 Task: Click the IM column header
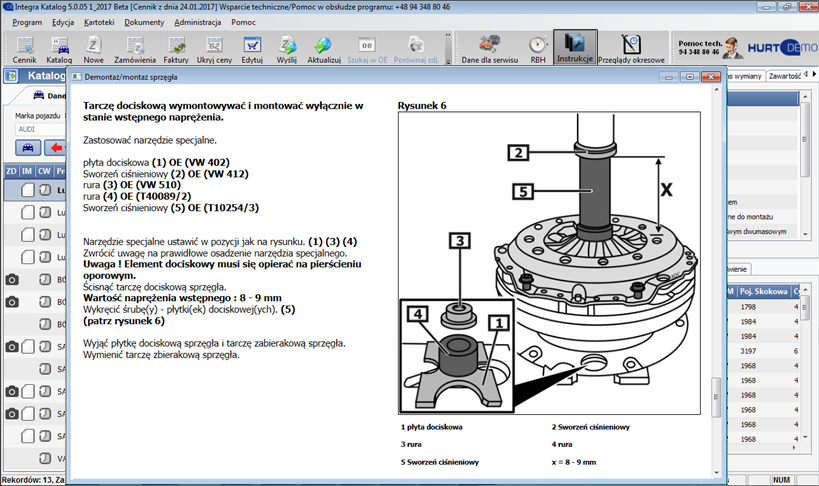(27, 171)
